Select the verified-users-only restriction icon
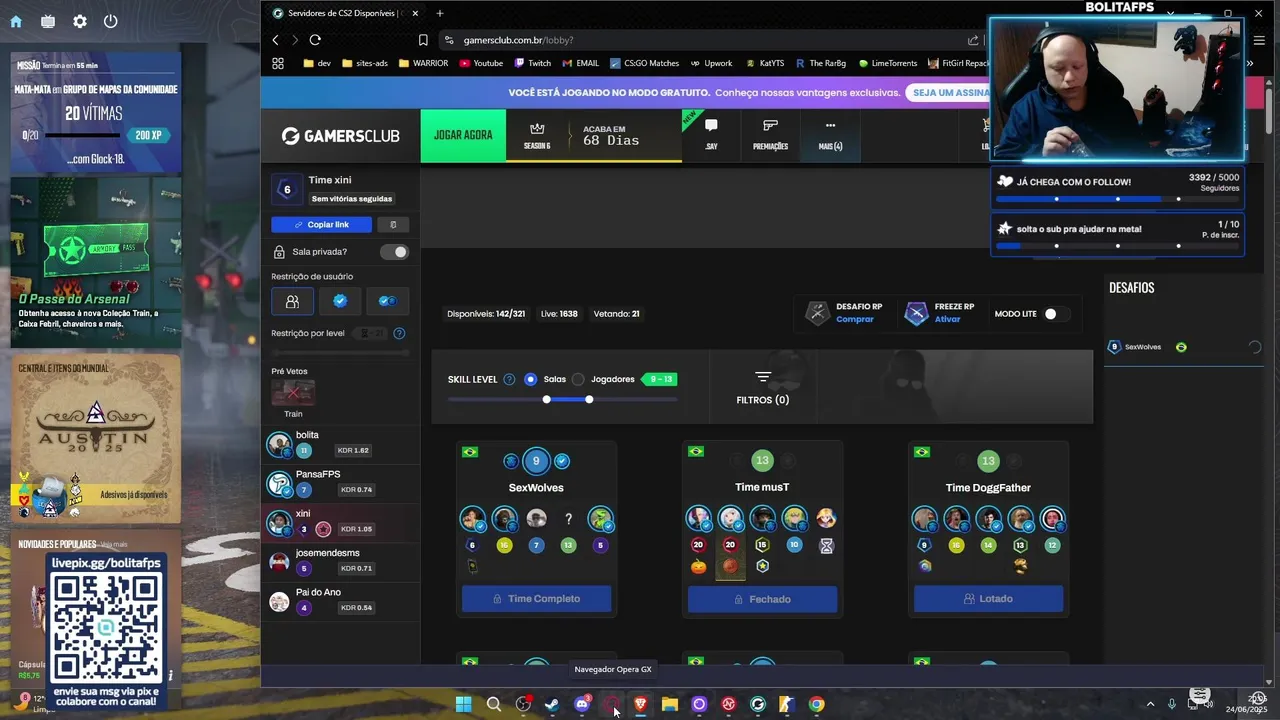This screenshot has width=1280, height=720. tap(340, 301)
